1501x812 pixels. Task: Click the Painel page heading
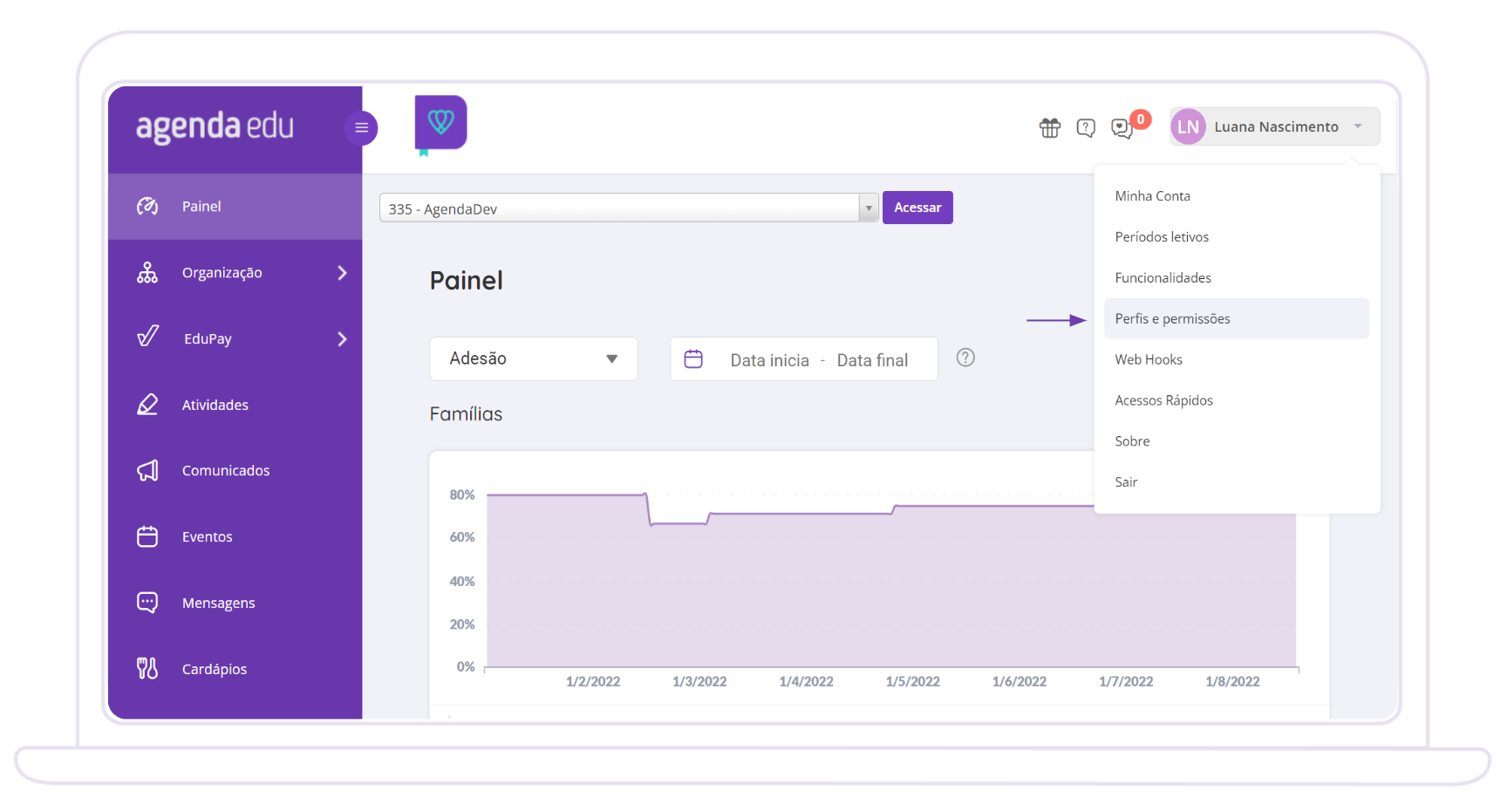click(x=467, y=281)
